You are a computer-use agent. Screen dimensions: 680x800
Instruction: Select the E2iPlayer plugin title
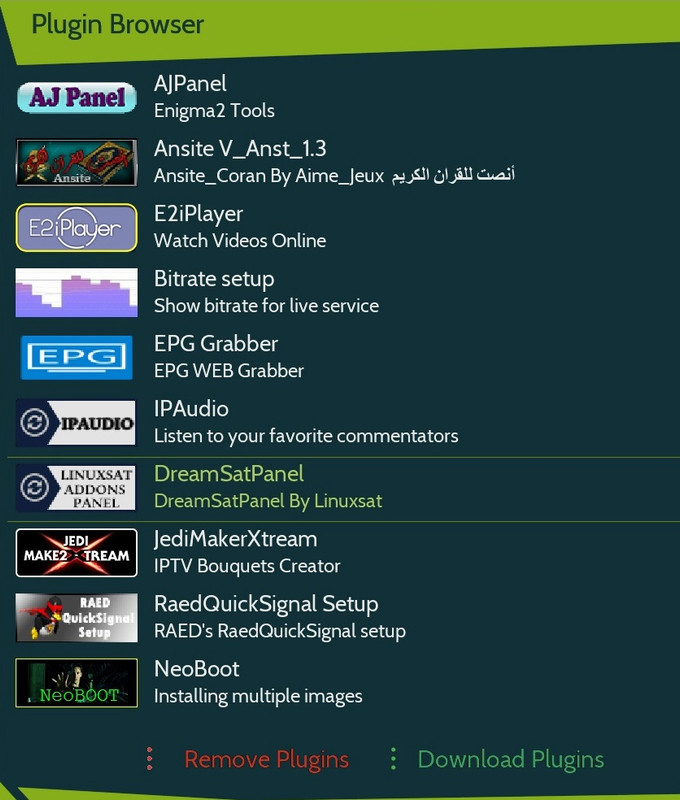click(x=198, y=214)
